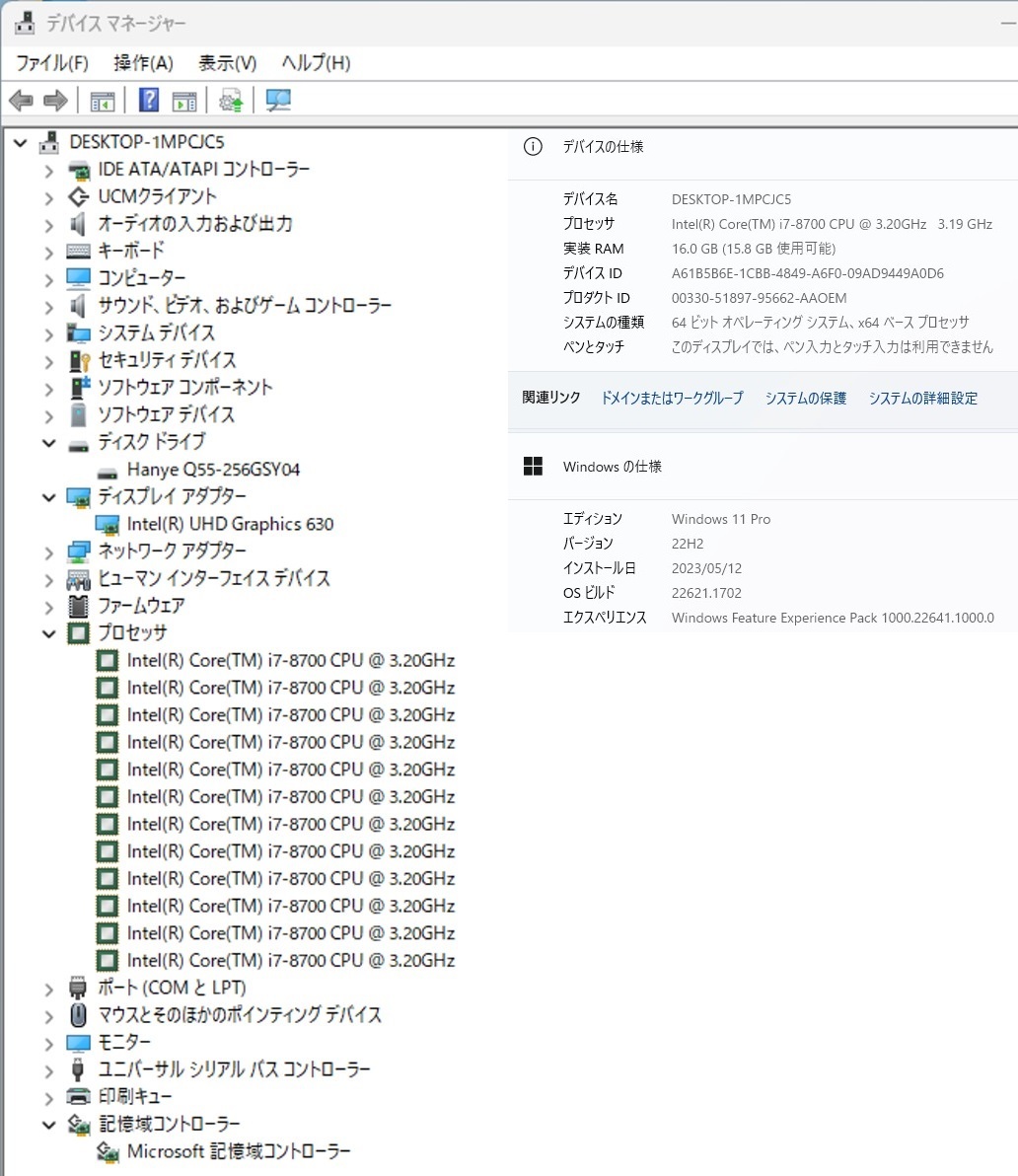This screenshot has width=1018, height=1176.
Task: Select the first i7-8700 CPU processor entry
Action: click(x=291, y=661)
